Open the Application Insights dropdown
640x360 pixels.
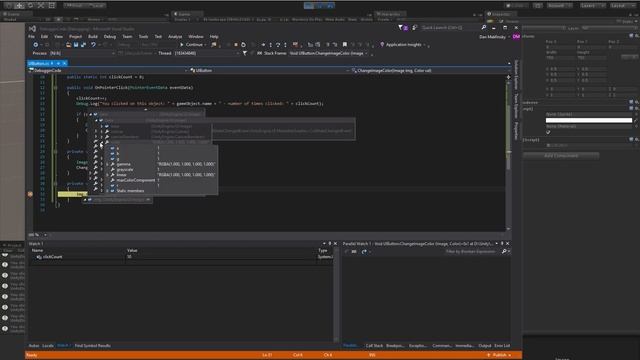pyautogui.click(x=403, y=44)
